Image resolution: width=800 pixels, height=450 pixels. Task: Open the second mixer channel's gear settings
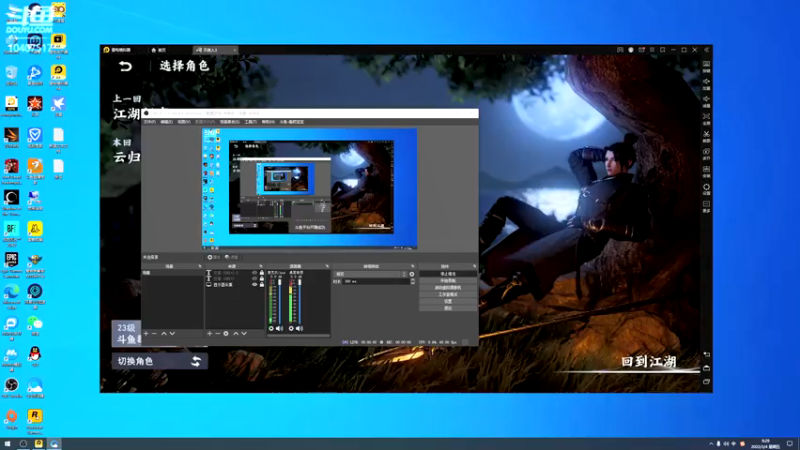(291, 329)
